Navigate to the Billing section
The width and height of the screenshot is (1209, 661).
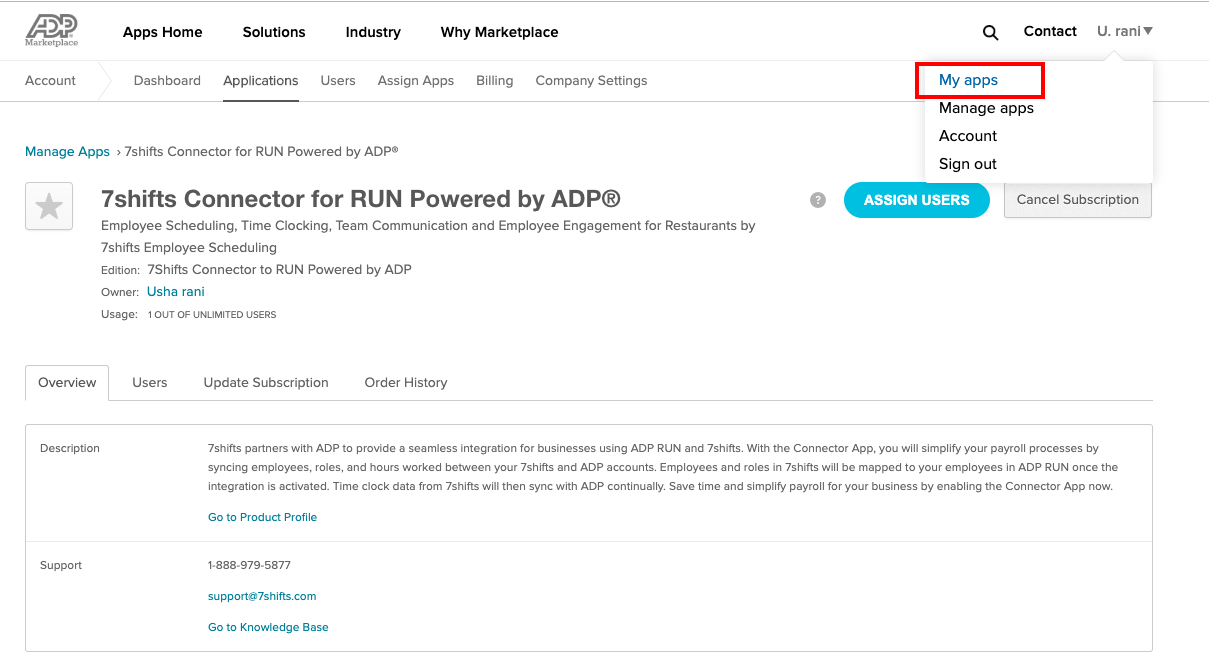tap(494, 80)
